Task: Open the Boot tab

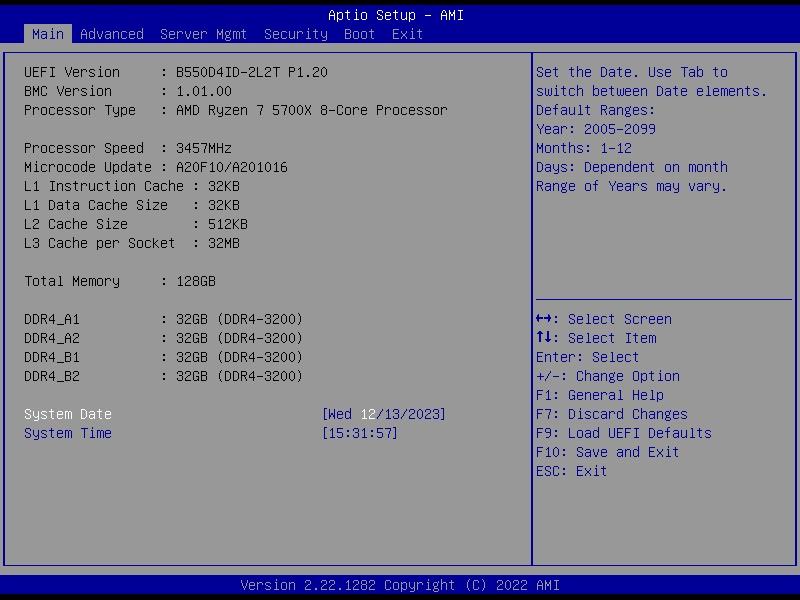Action: tap(359, 34)
